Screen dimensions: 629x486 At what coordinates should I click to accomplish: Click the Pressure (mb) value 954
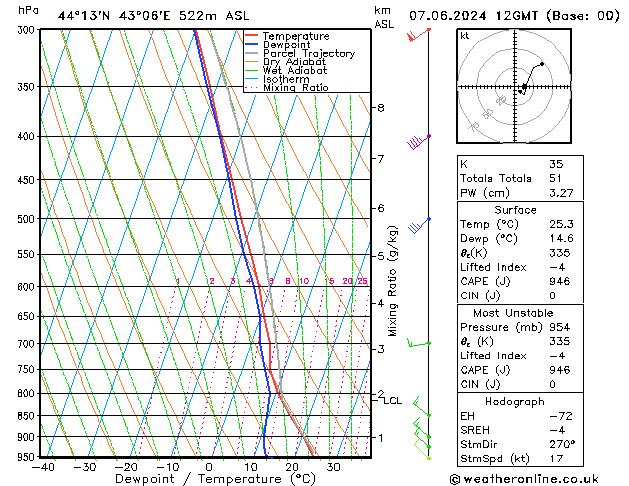coord(560,327)
